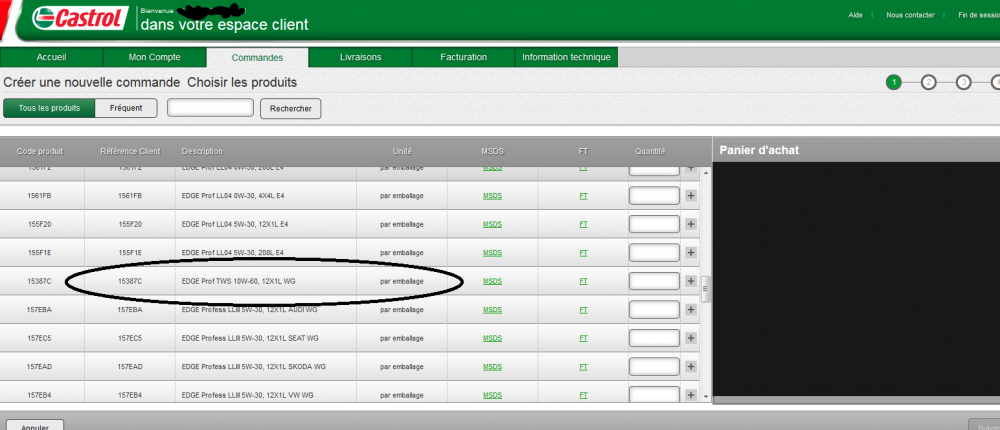Open the Aide link

pos(856,15)
